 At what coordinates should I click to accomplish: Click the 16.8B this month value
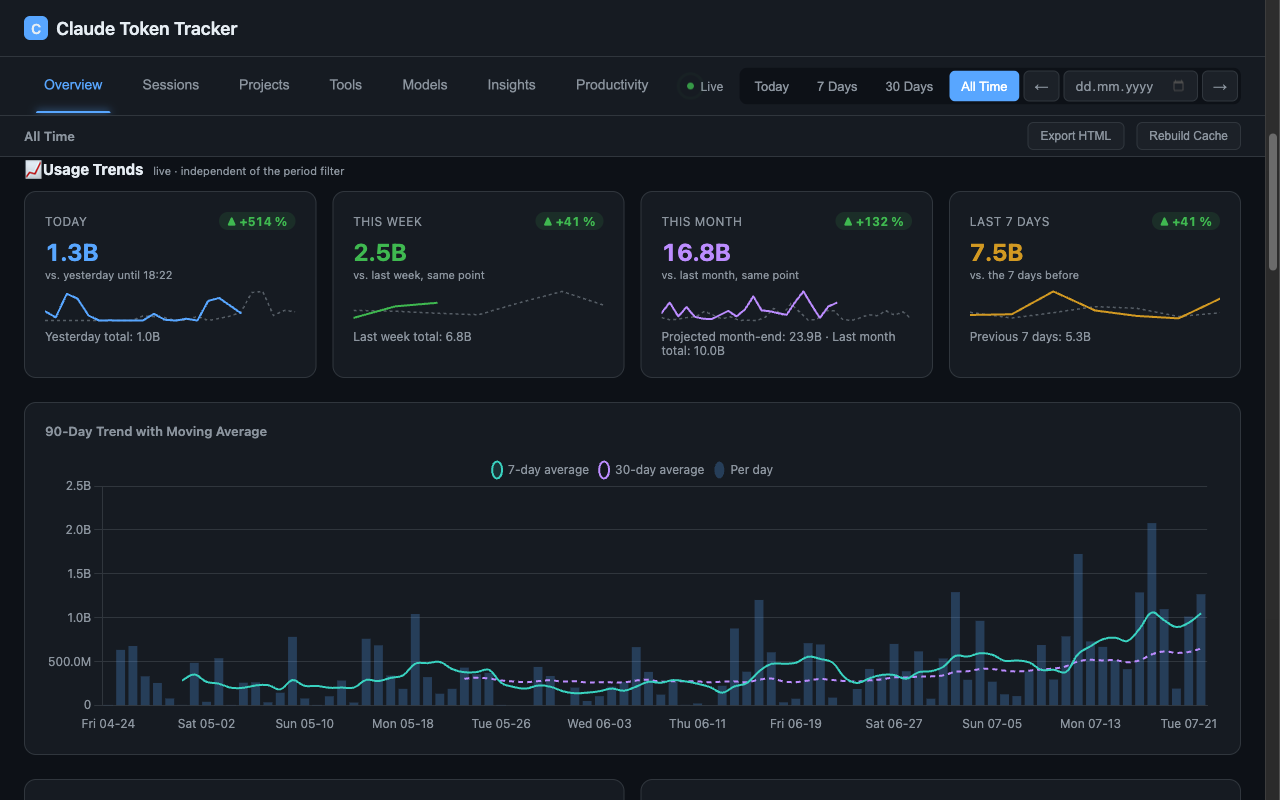point(696,252)
